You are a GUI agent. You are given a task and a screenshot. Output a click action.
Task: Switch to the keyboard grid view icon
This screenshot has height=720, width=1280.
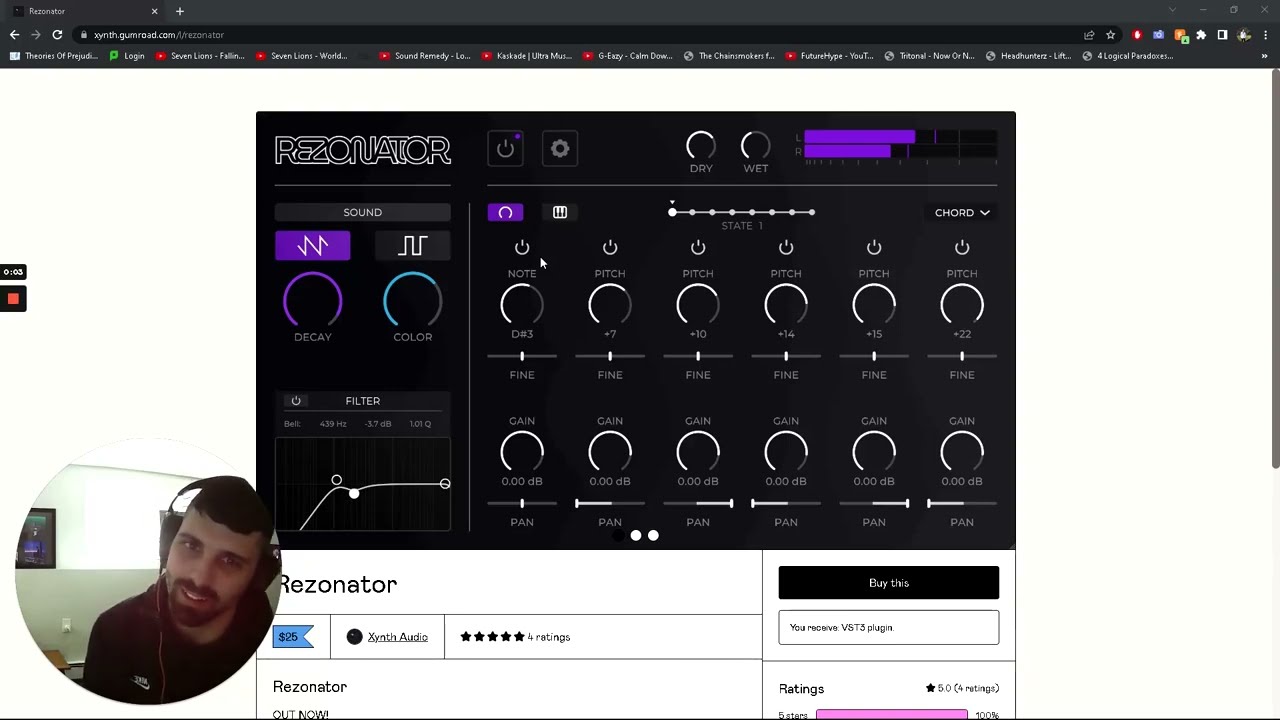[x=560, y=212]
